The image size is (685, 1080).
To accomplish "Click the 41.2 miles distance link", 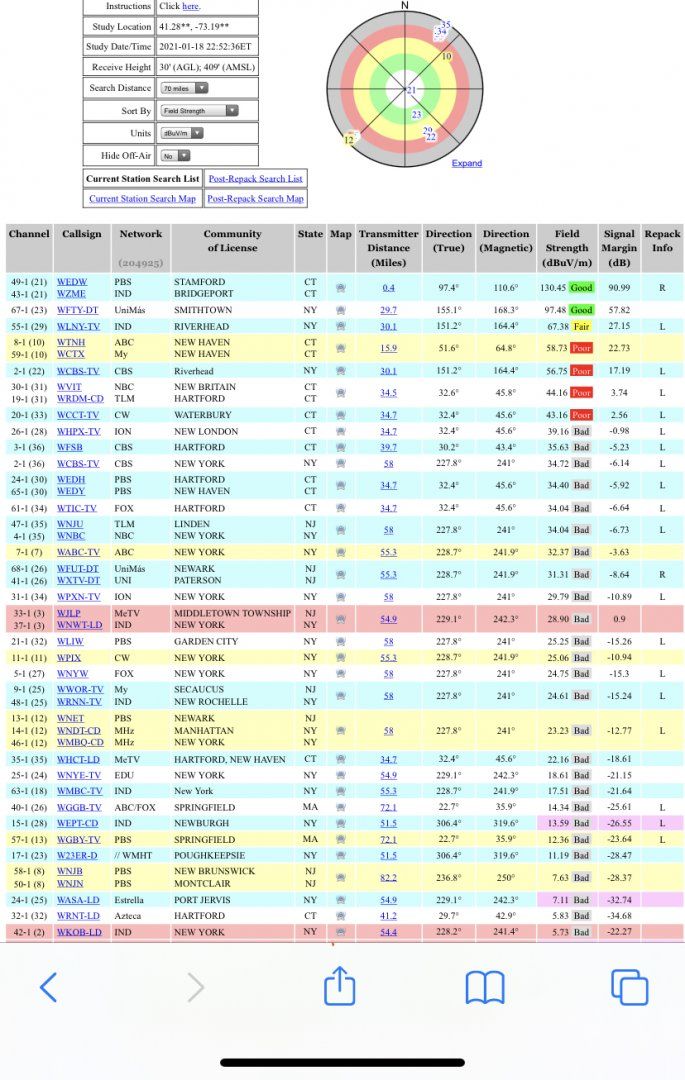I will coord(388,916).
